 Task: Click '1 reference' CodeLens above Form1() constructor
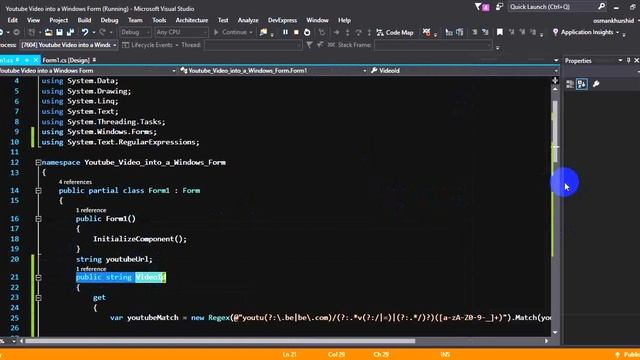coord(91,210)
